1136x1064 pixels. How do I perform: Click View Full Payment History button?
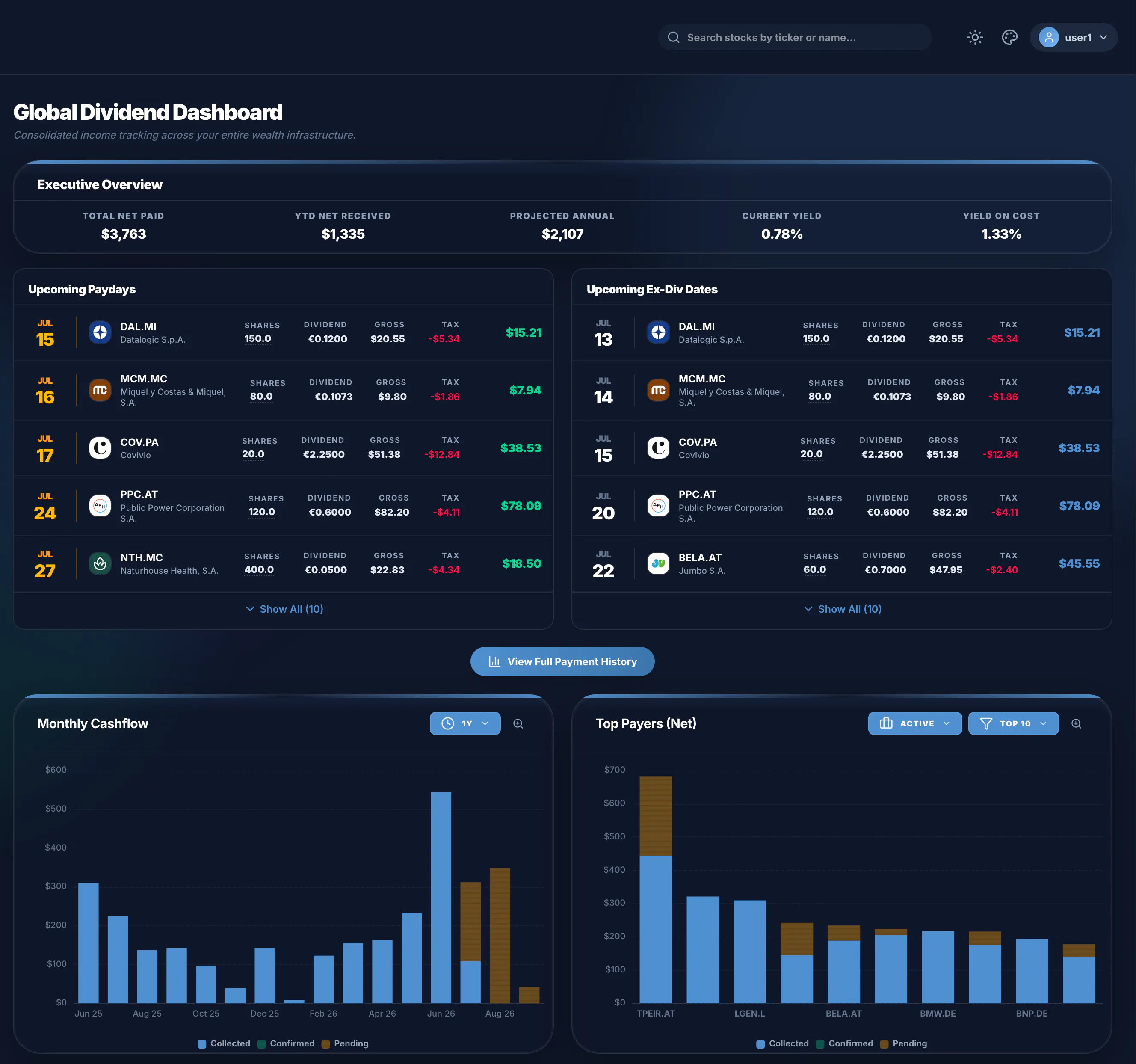point(562,661)
